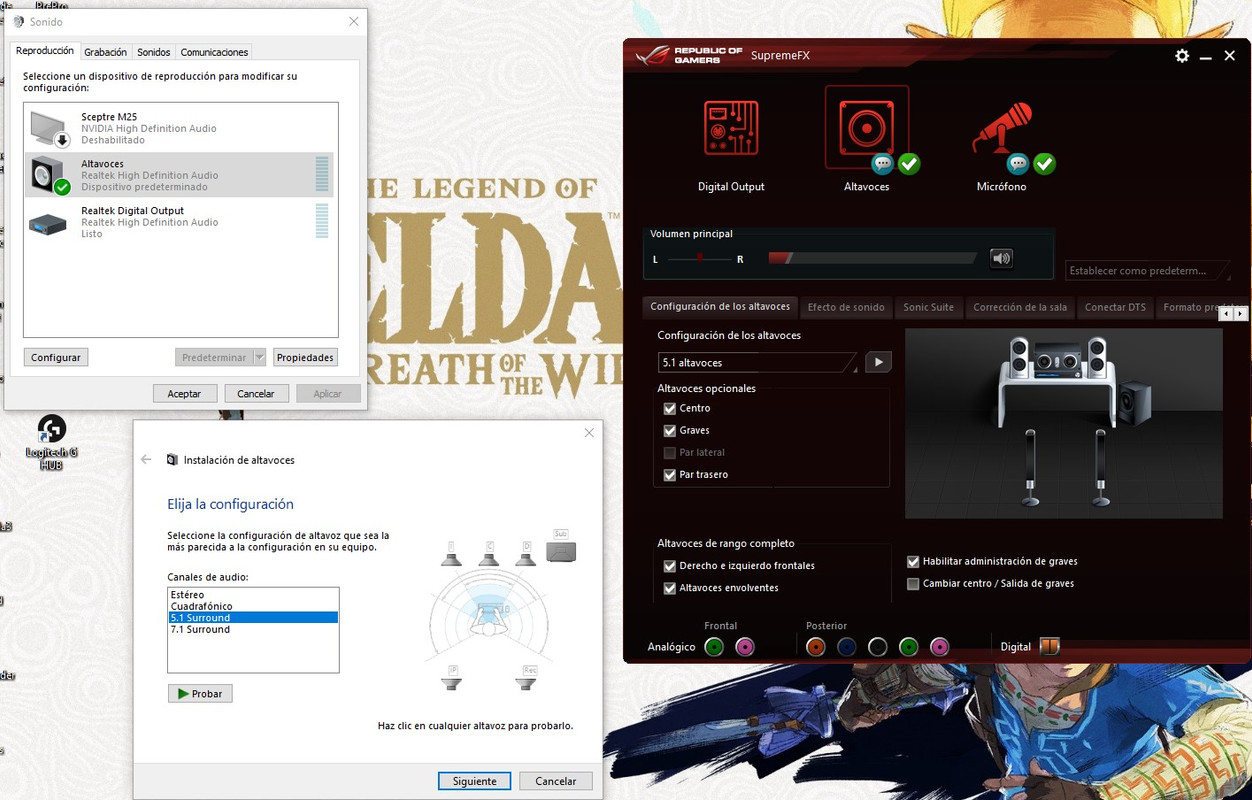Click the chat bubble badge on Micrófono
1252x800 pixels.
1018,163
